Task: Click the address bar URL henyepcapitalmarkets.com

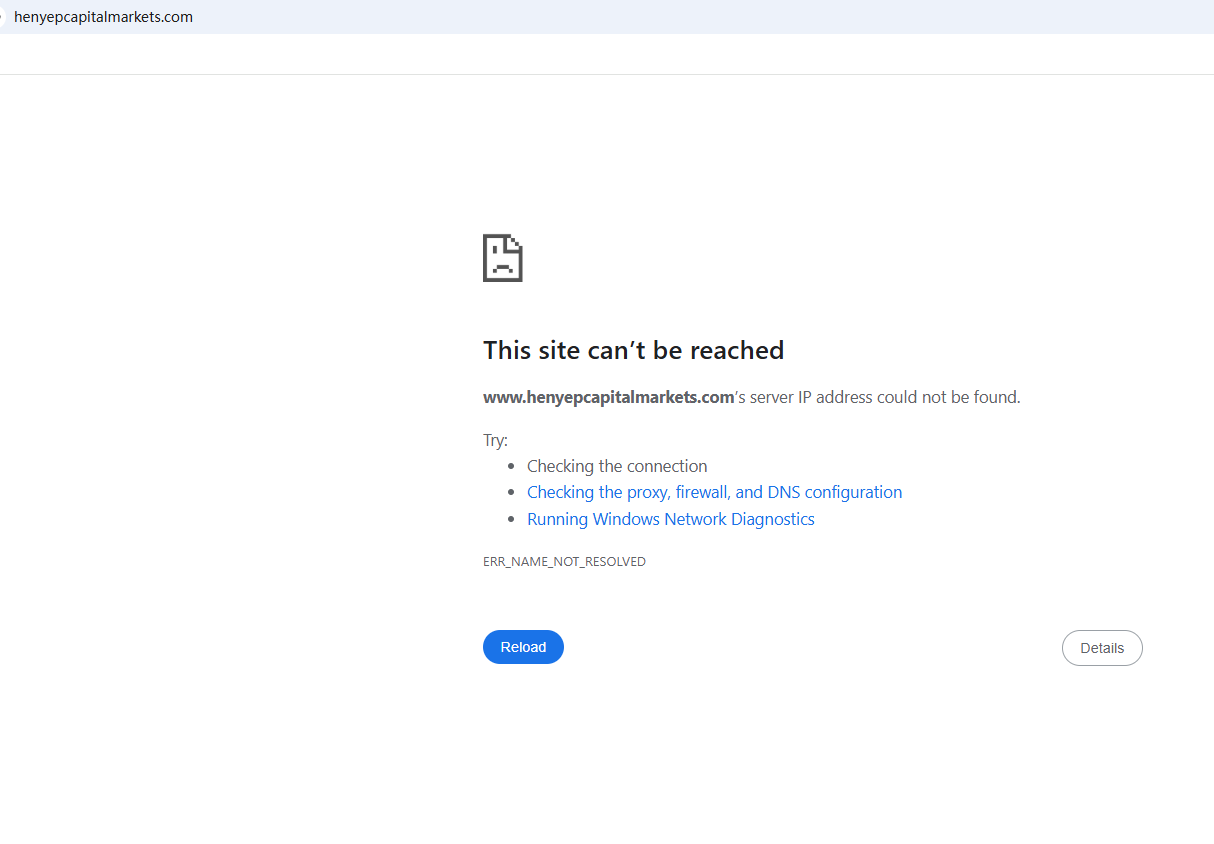Action: pyautogui.click(x=104, y=17)
